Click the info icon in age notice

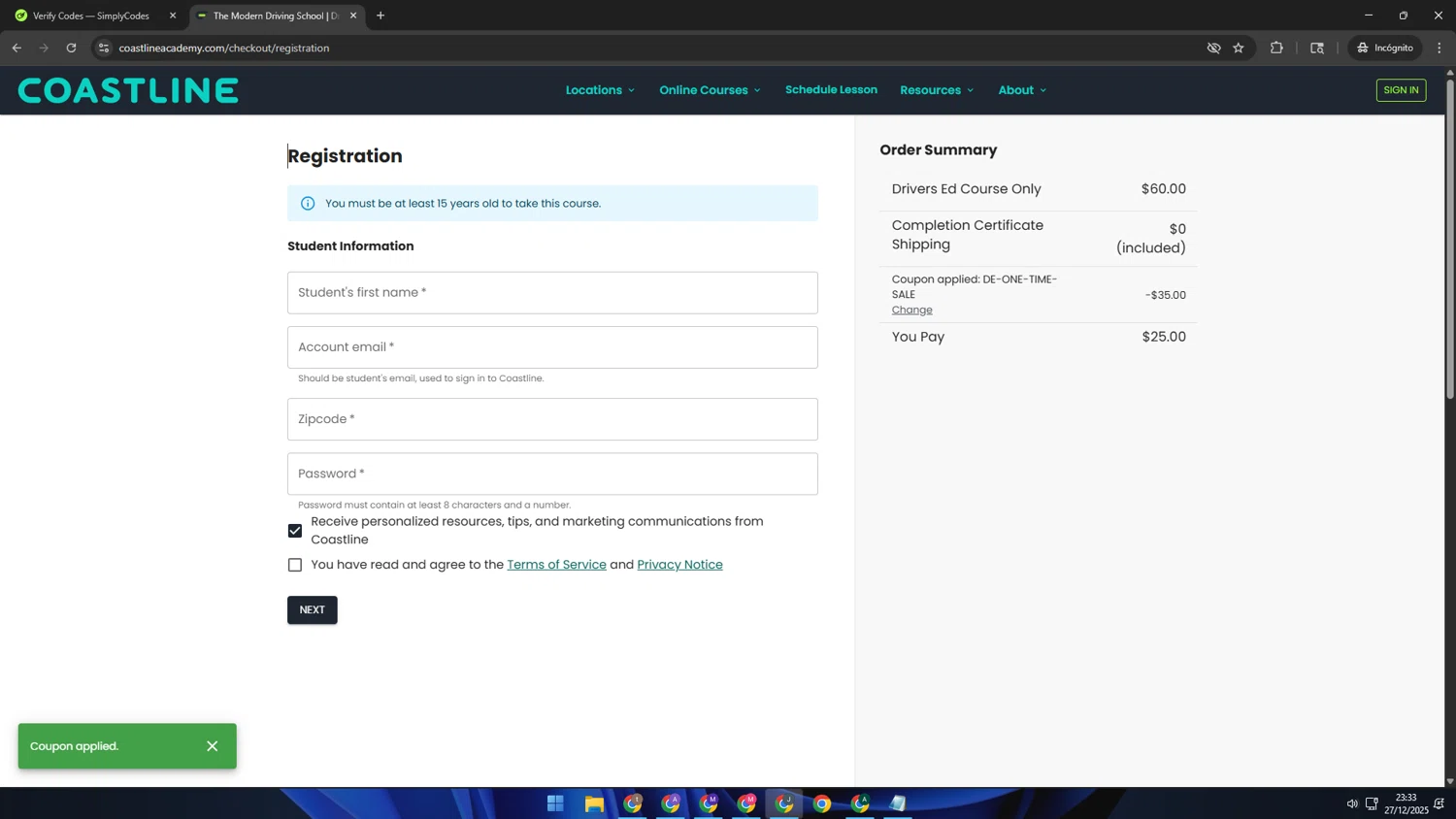click(308, 204)
